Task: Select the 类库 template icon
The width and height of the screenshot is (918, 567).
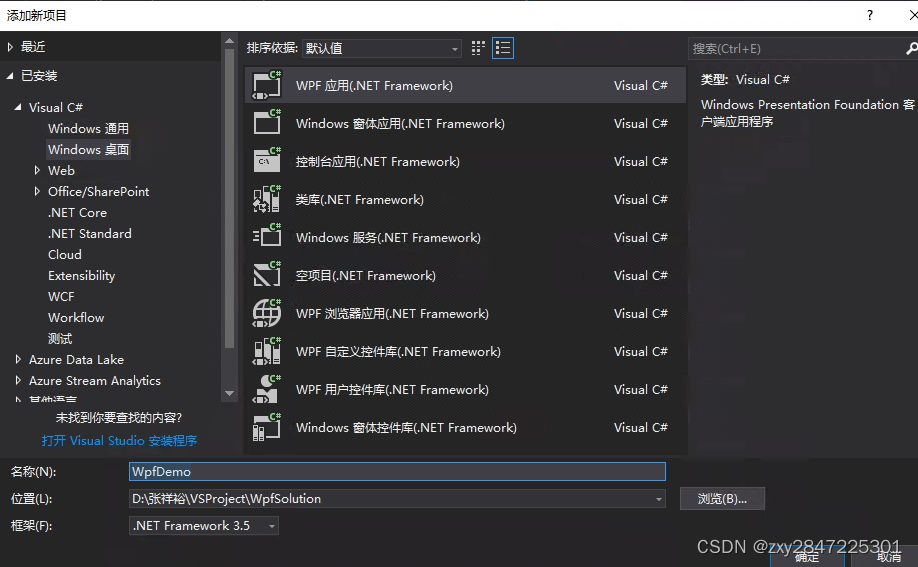Action: [x=267, y=200]
